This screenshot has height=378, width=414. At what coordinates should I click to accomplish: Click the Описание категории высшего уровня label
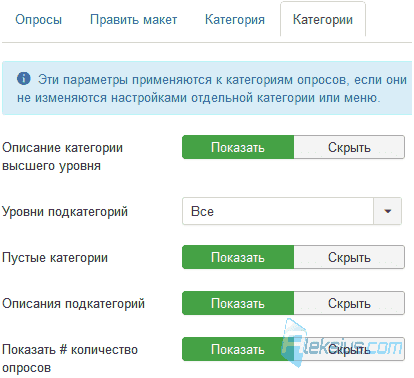point(62,156)
